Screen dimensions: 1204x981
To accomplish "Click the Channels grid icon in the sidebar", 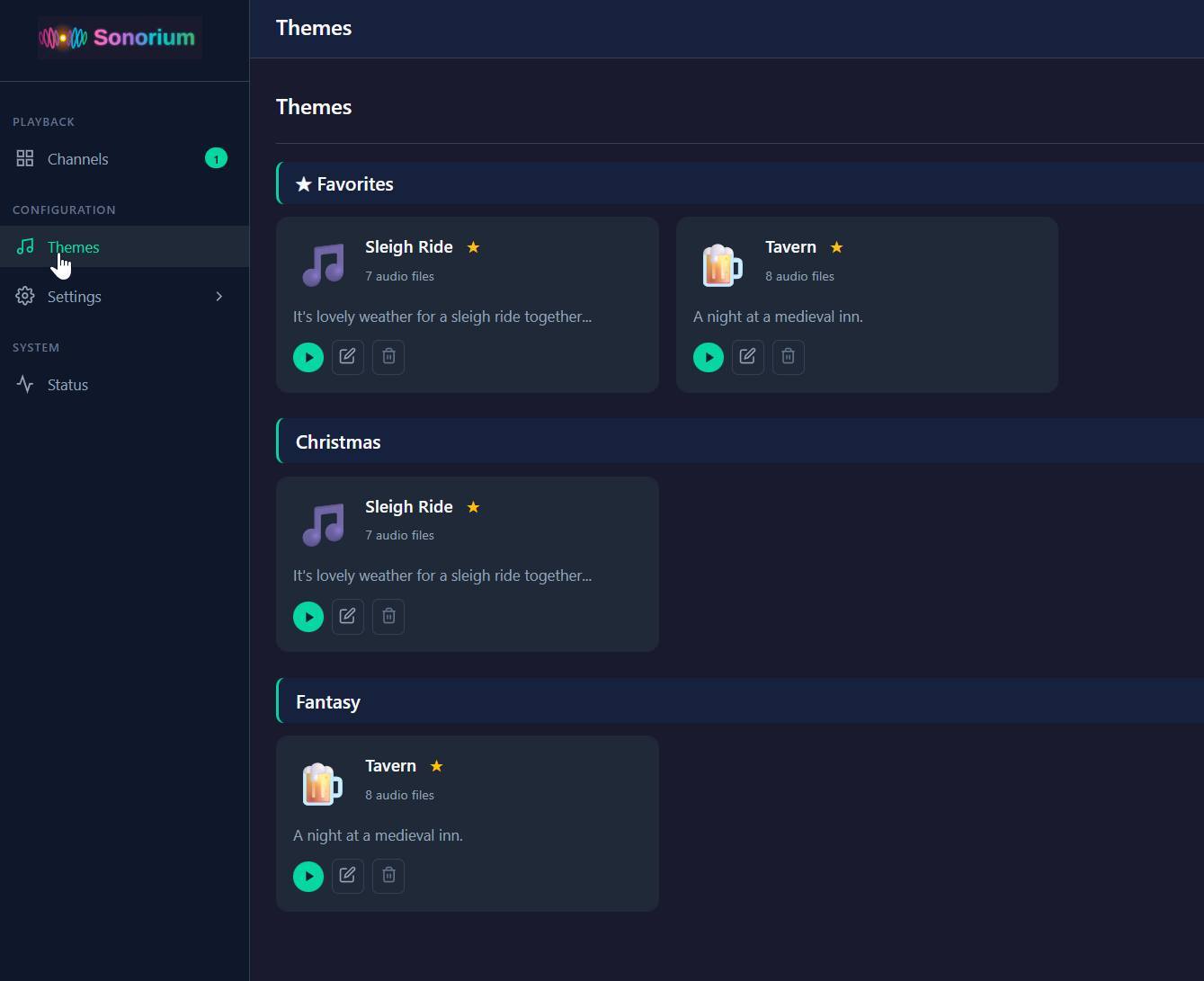I will [x=25, y=158].
